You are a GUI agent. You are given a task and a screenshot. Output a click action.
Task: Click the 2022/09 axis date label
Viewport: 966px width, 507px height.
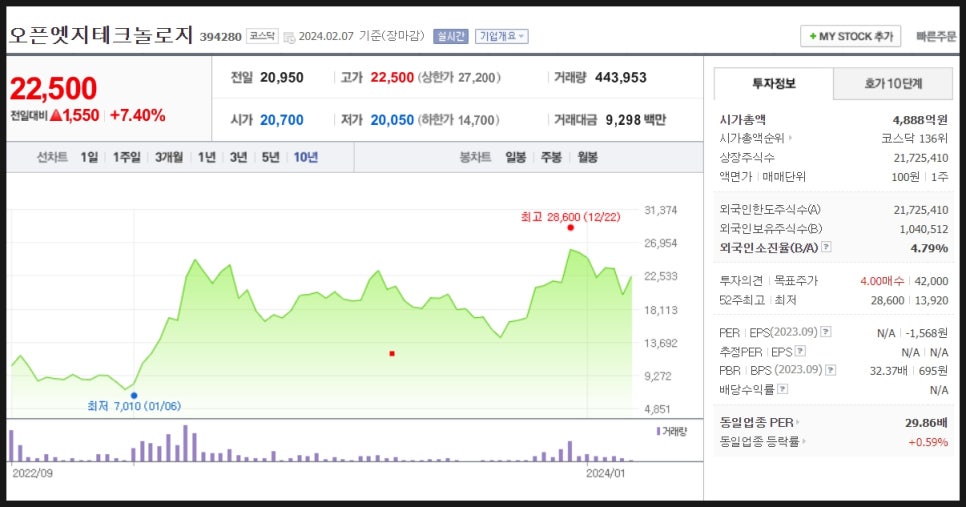pos(33,473)
